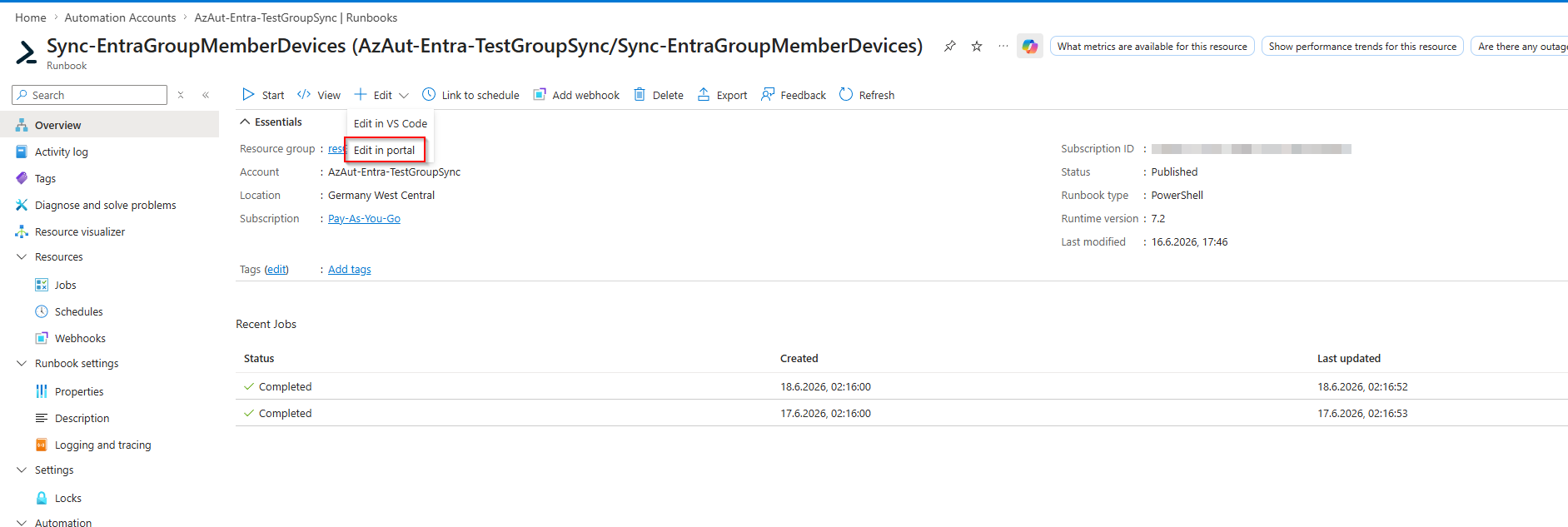Click the Add tags link

tap(350, 269)
